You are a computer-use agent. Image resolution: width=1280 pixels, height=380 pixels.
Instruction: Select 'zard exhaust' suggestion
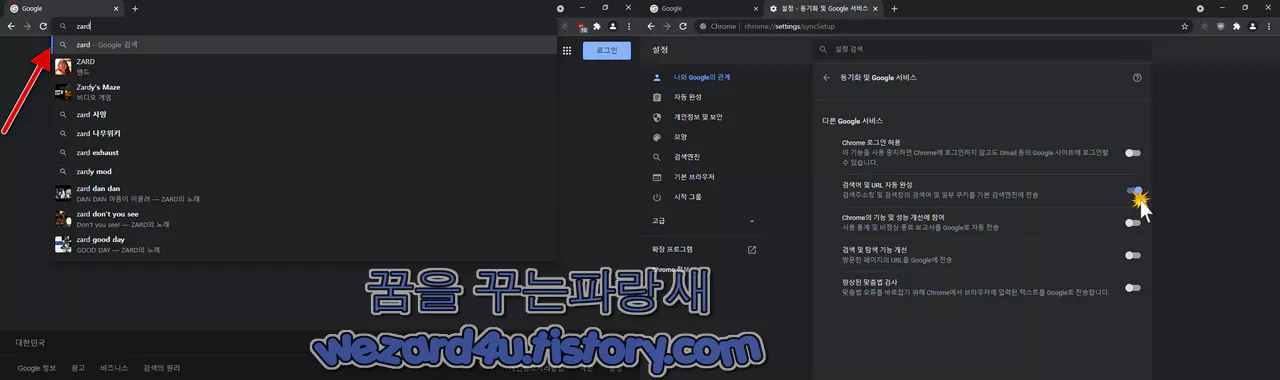pos(303,152)
